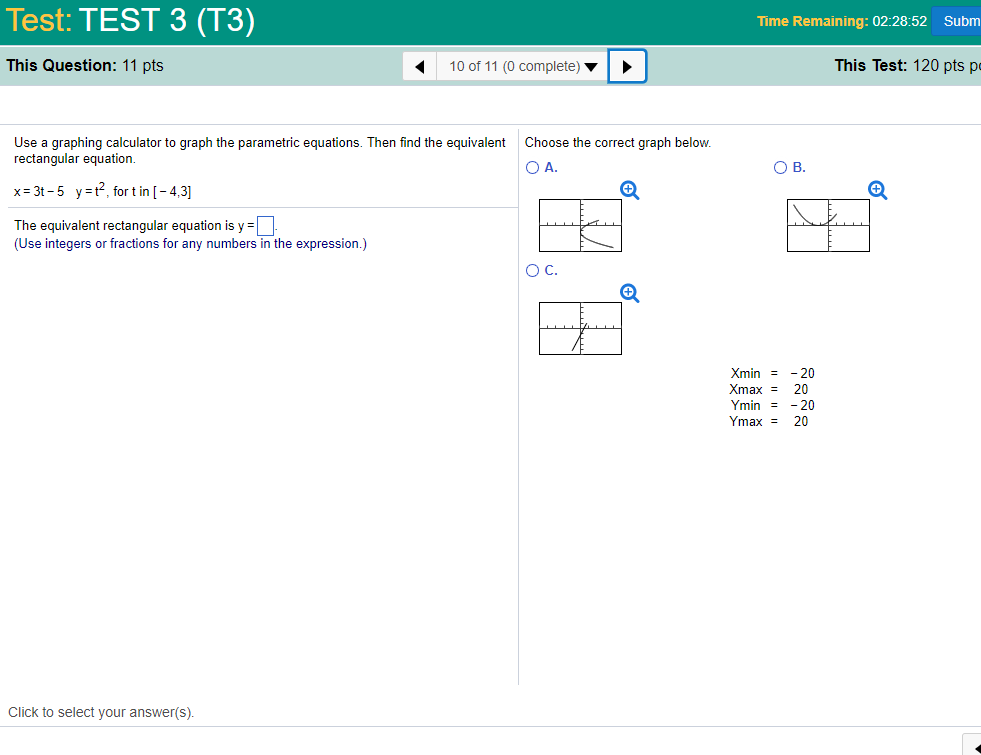
Task: Enlarge graph B with magnifier icon
Action: (877, 190)
